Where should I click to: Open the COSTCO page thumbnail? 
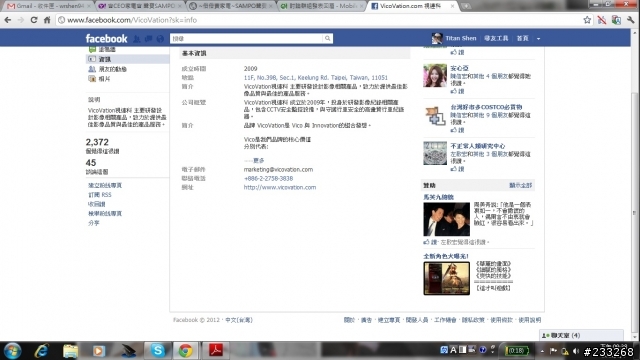point(435,115)
